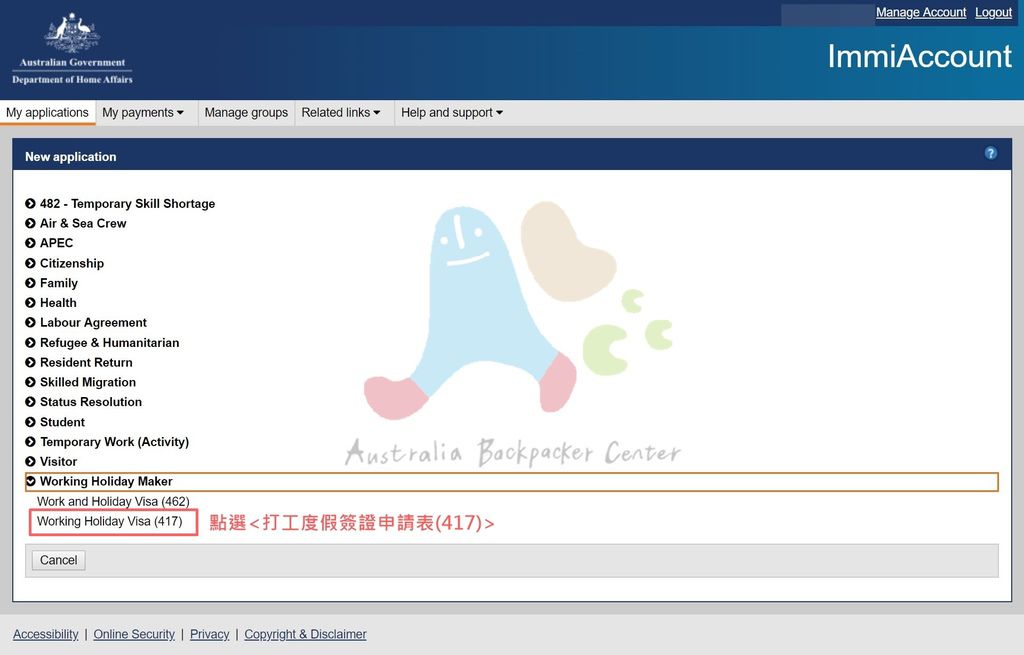This screenshot has width=1024, height=655.
Task: Select Work and Holiday Visa (462)
Action: [x=113, y=502]
